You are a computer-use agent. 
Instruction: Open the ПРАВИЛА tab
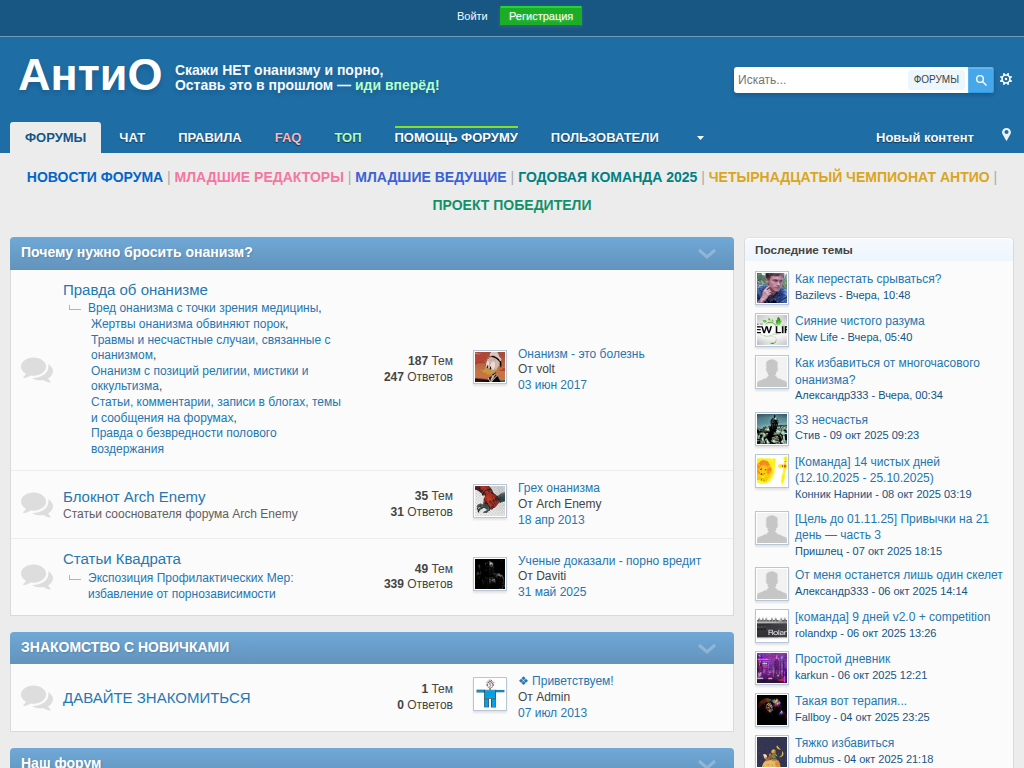pyautogui.click(x=210, y=138)
